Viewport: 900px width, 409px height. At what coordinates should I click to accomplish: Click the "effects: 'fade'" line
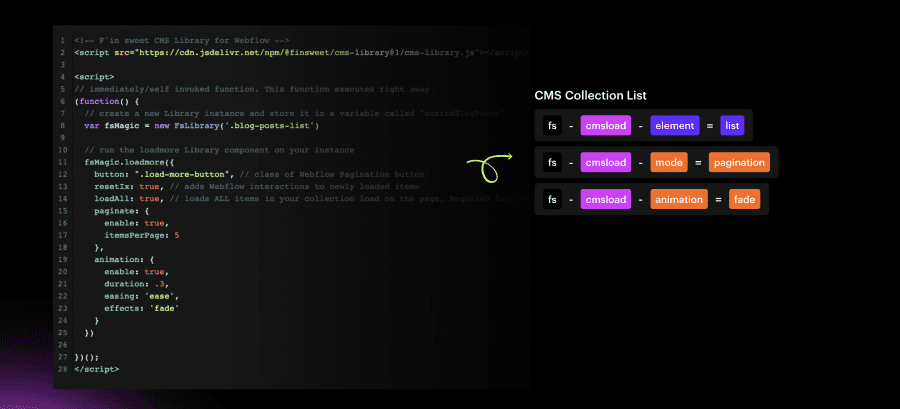[142, 308]
